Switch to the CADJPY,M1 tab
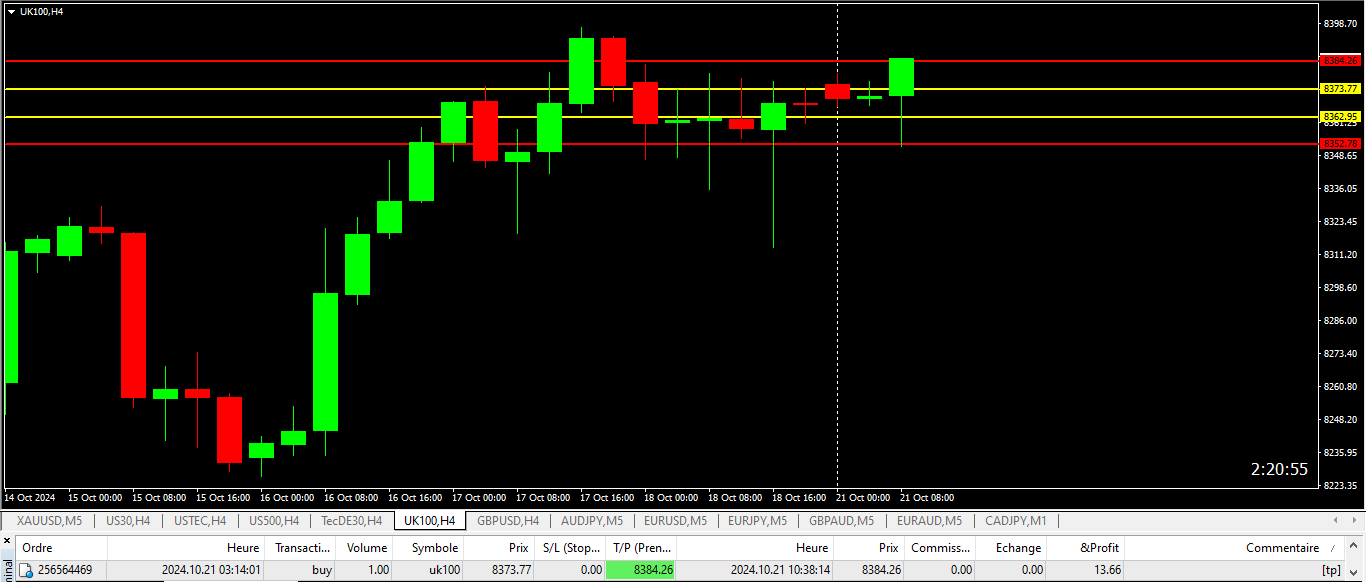Viewport: 1366px width, 582px height. click(x=1016, y=521)
